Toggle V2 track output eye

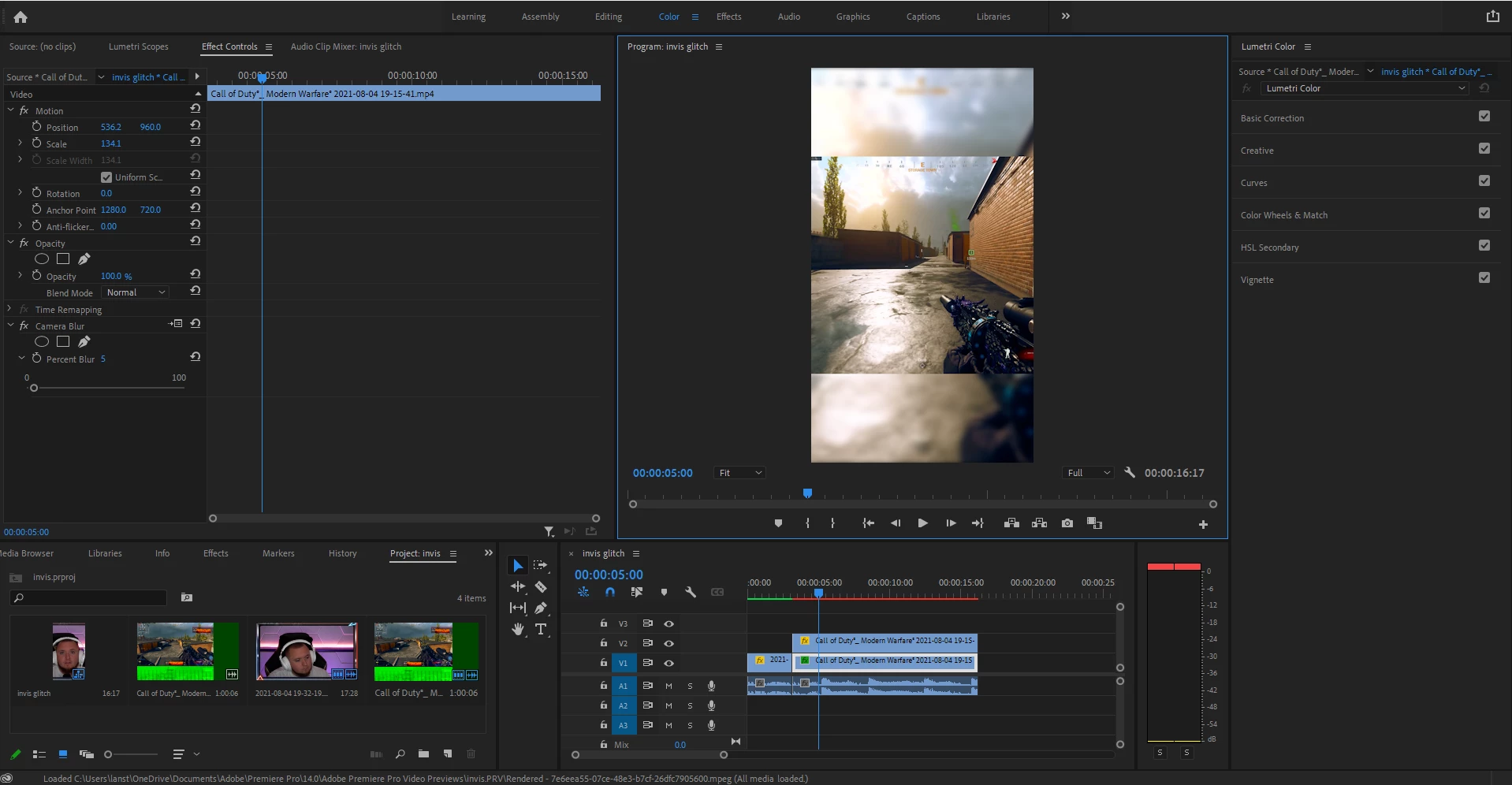tap(668, 643)
